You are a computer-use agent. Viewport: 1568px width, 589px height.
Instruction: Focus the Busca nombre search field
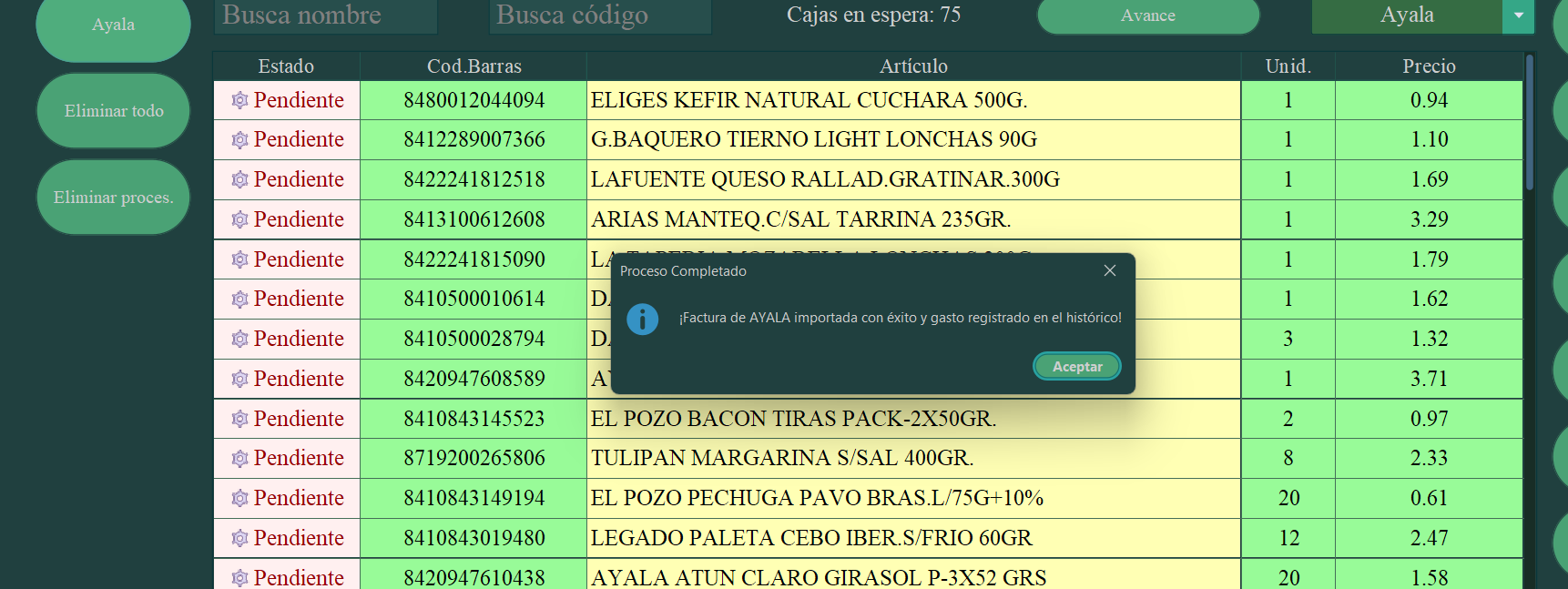pyautogui.click(x=326, y=15)
